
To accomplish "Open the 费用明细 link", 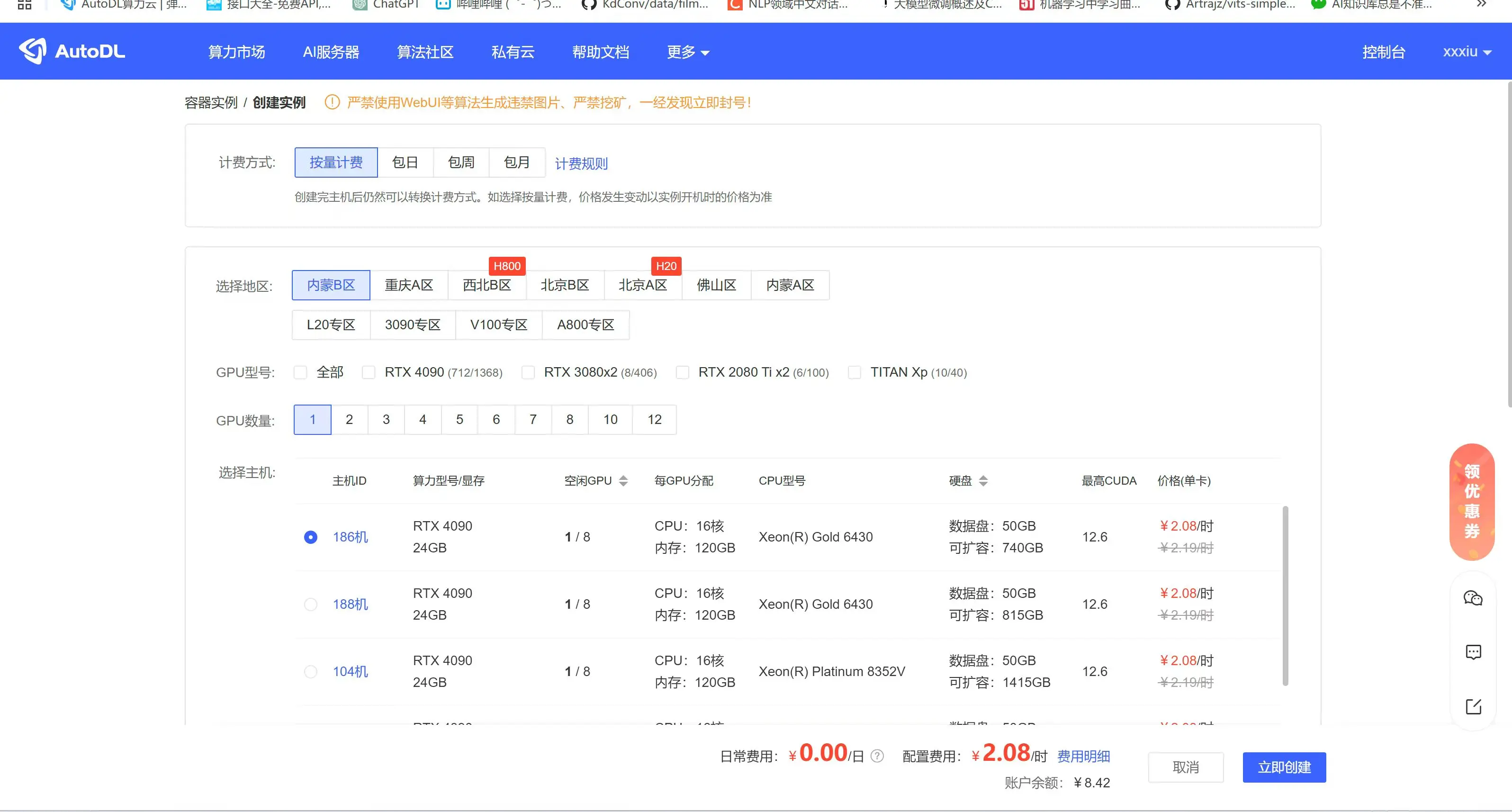I will (1083, 756).
